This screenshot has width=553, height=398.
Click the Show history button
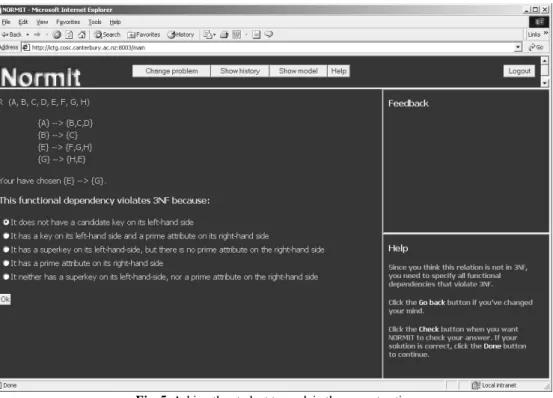click(240, 71)
